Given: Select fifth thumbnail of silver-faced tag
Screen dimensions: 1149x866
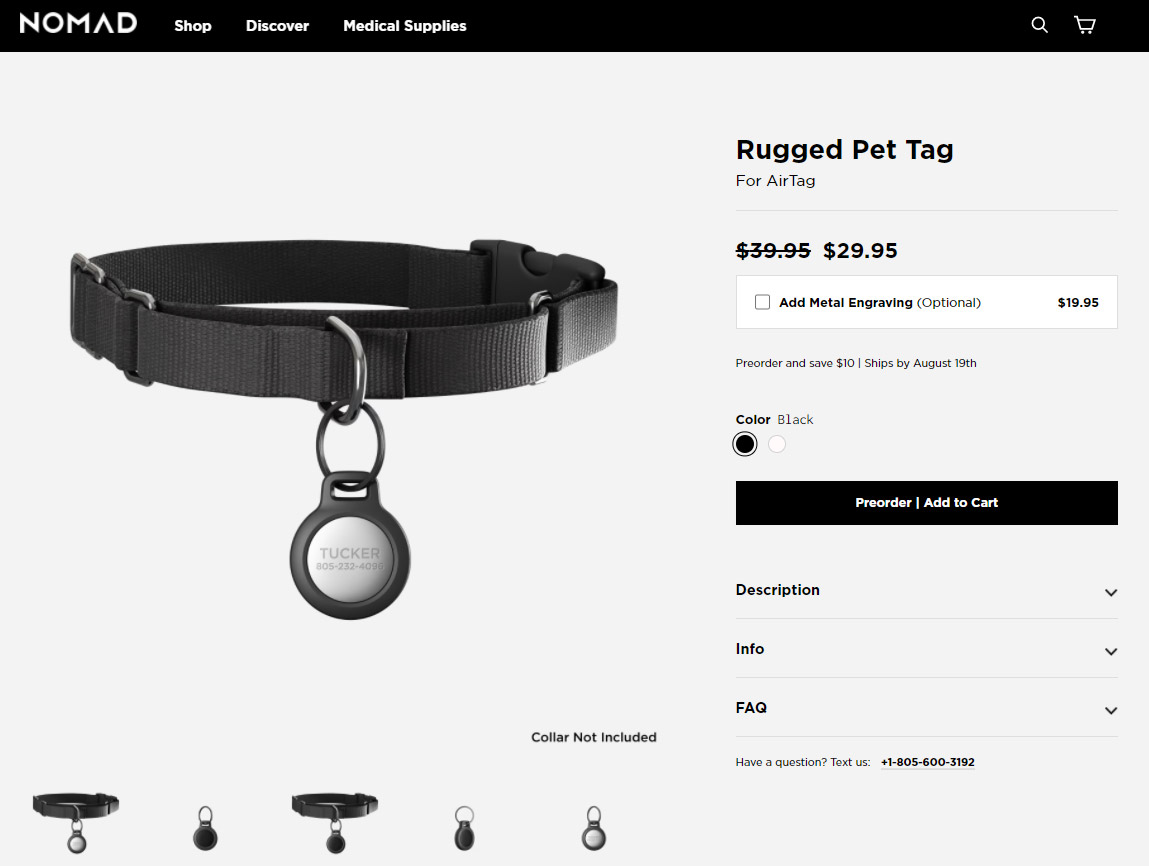Looking at the screenshot, I should [594, 828].
